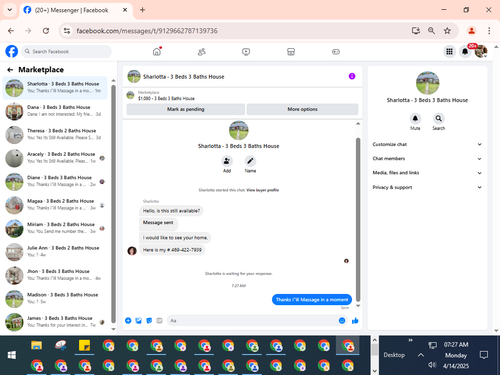Click the chat messages scrollbar
This screenshot has height=375, width=500.
[x=358, y=219]
